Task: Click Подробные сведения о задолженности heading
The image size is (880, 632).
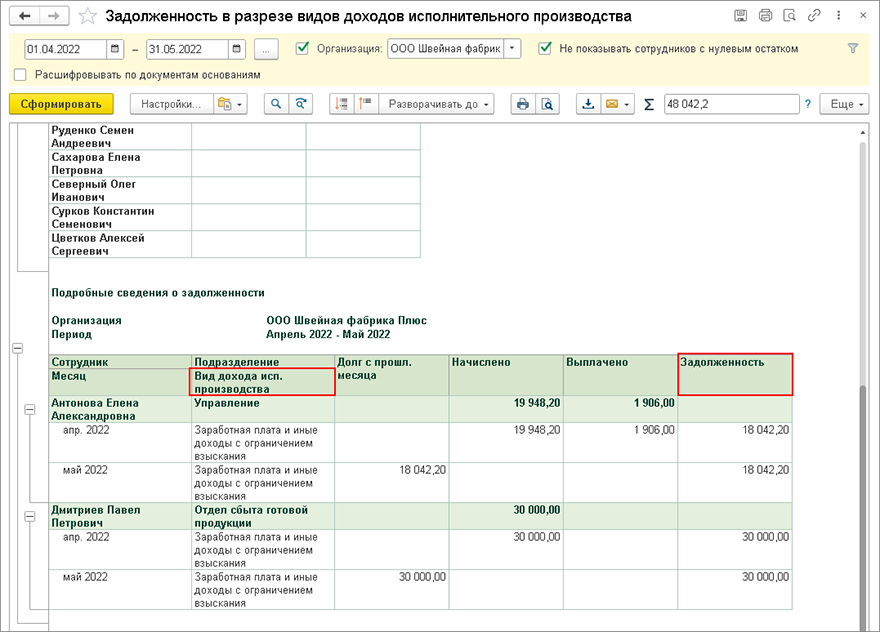Action: (x=158, y=292)
